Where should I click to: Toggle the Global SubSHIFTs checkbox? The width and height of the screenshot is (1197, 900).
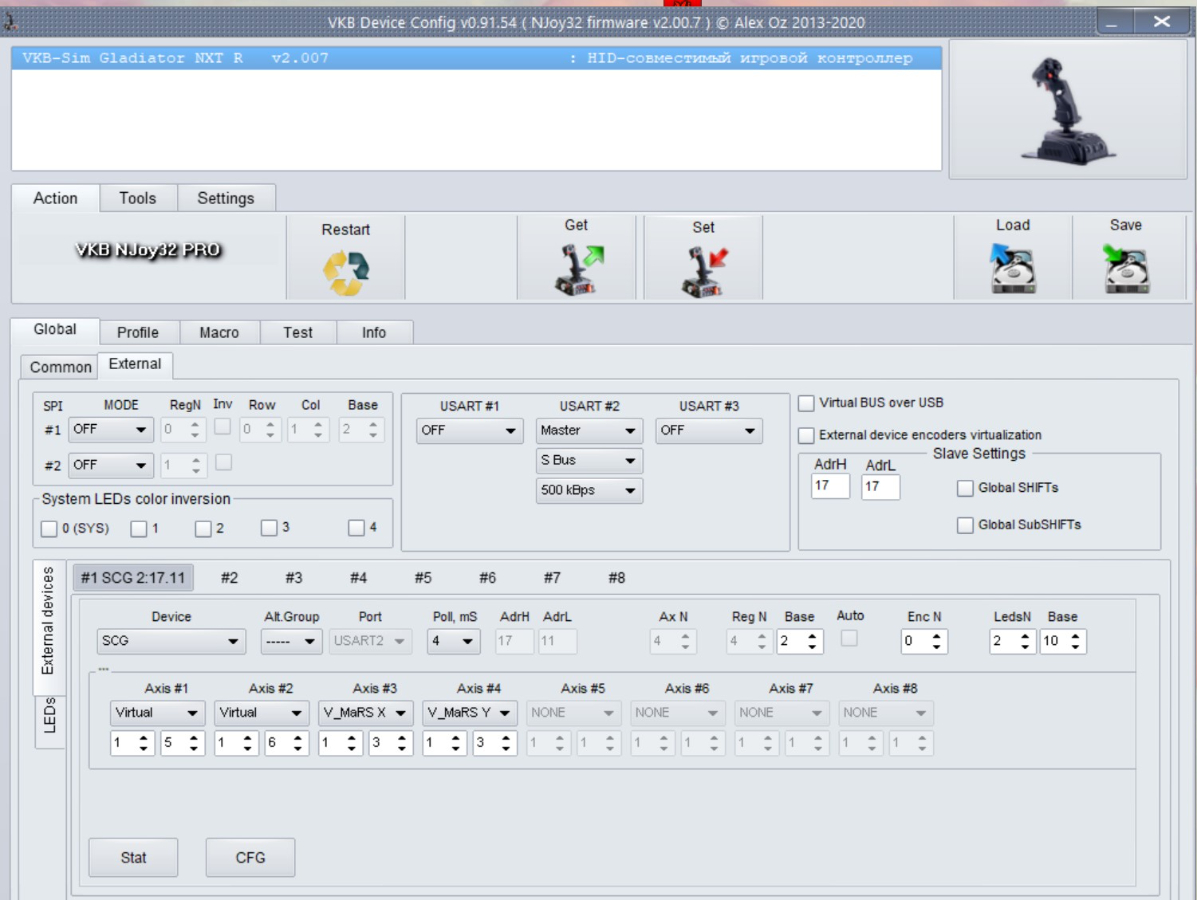[965, 525]
